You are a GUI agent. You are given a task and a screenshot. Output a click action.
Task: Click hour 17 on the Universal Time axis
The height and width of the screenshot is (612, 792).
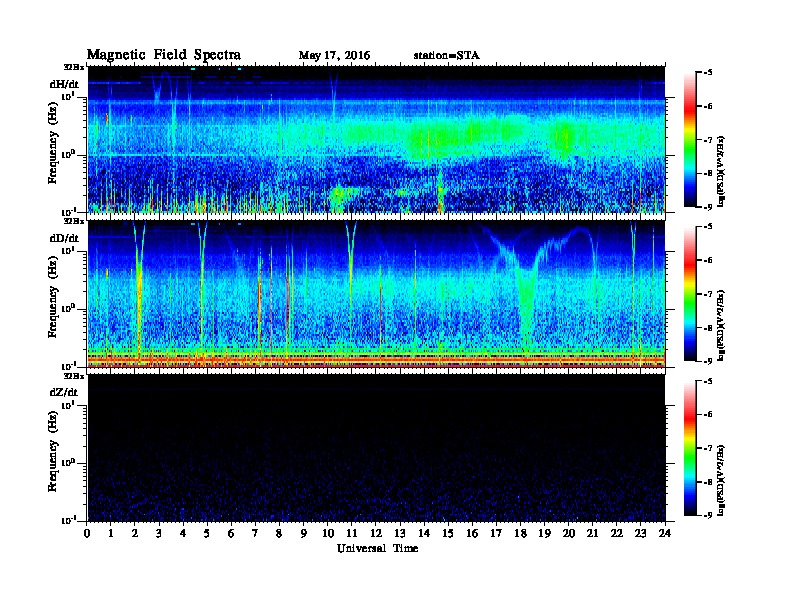496,534
